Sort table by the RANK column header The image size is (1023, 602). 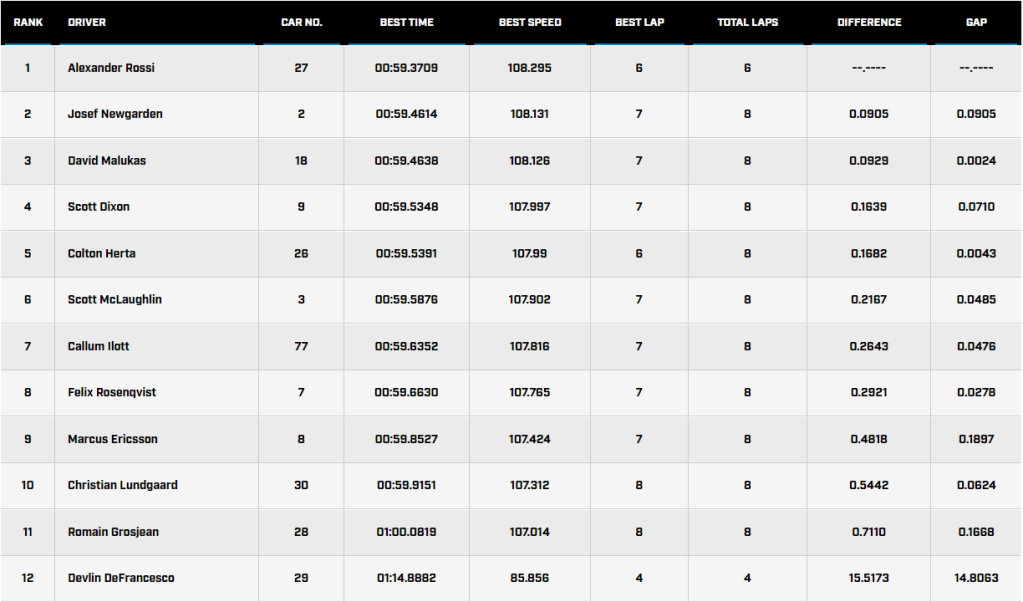[x=28, y=22]
